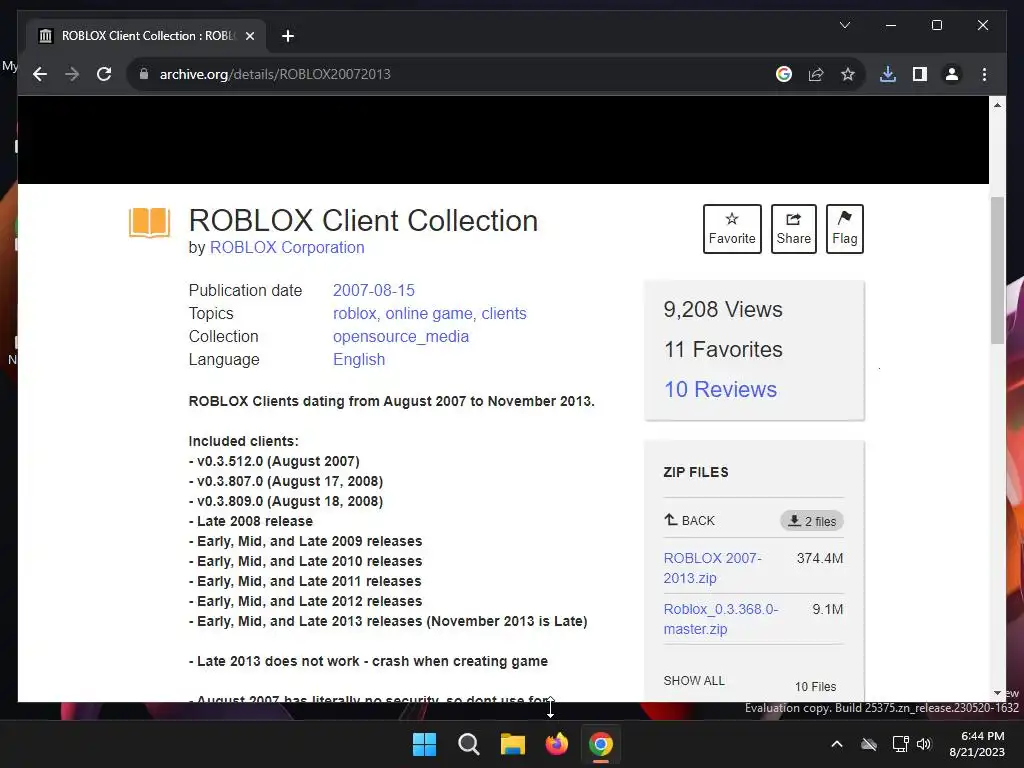Click the Share button
Screen dimensions: 1024x768
pos(793,229)
